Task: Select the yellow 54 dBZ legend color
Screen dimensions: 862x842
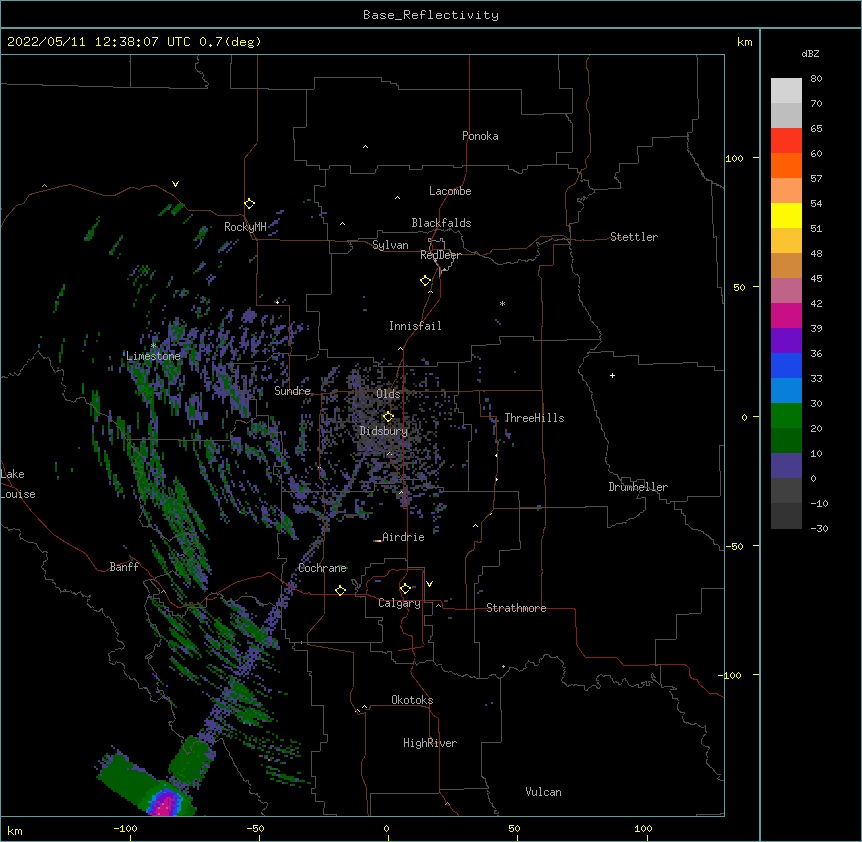Action: coord(786,215)
